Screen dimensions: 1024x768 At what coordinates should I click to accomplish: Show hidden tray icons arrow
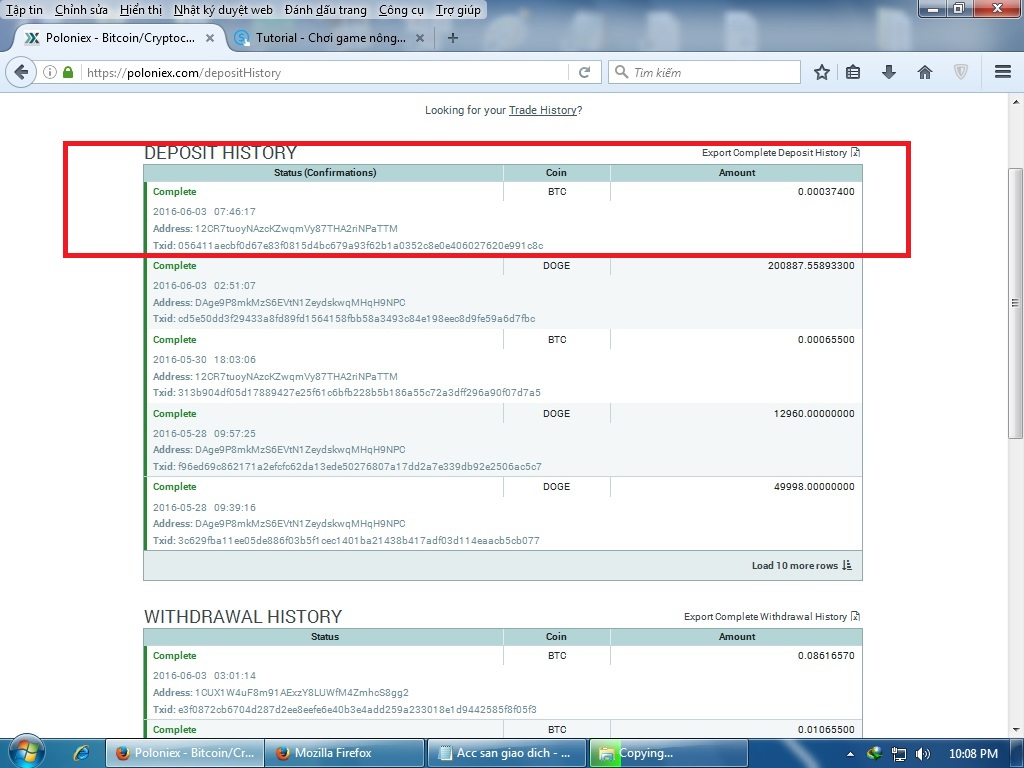click(x=850, y=754)
